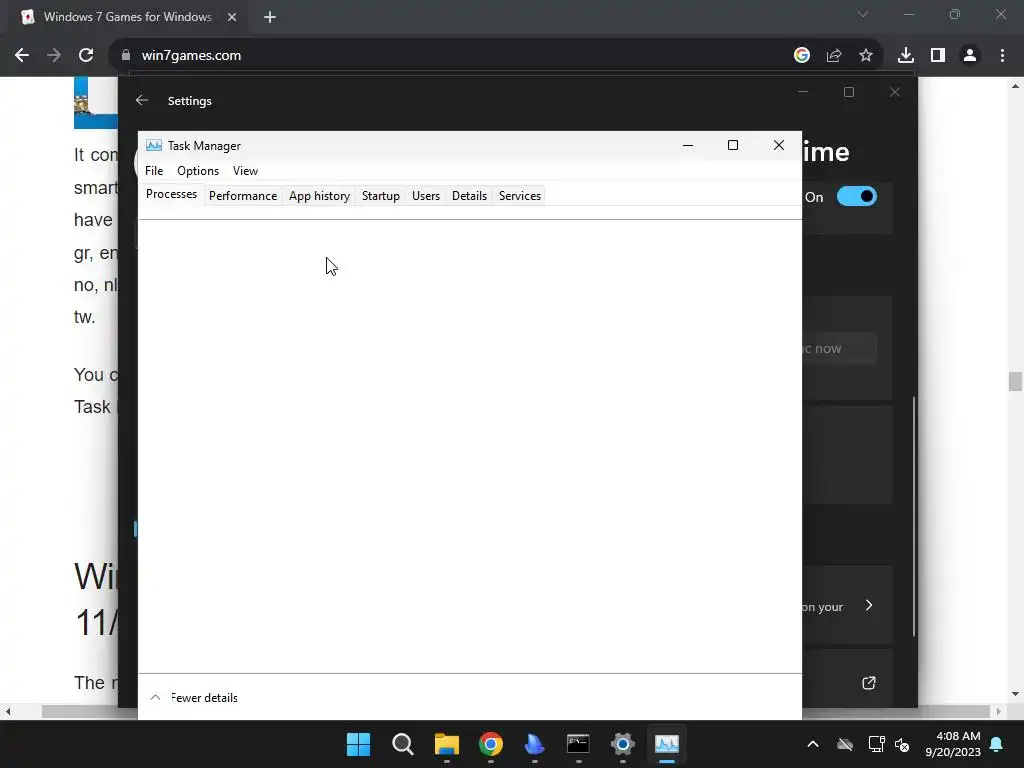Image resolution: width=1024 pixels, height=768 pixels.
Task: Switch to Settings via taskbar gear
Action: [622, 744]
